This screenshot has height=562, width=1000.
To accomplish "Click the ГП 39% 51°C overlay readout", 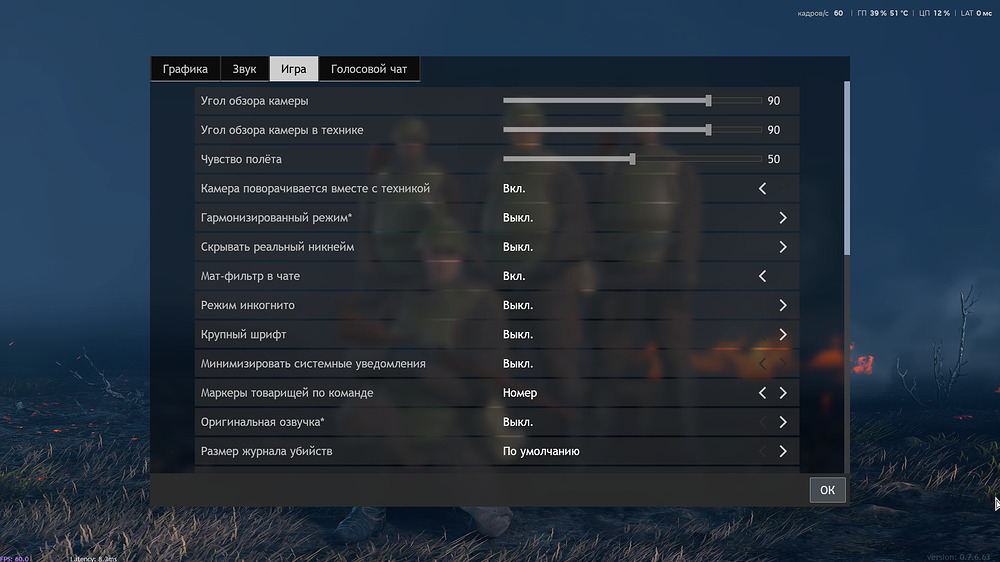I will click(883, 13).
